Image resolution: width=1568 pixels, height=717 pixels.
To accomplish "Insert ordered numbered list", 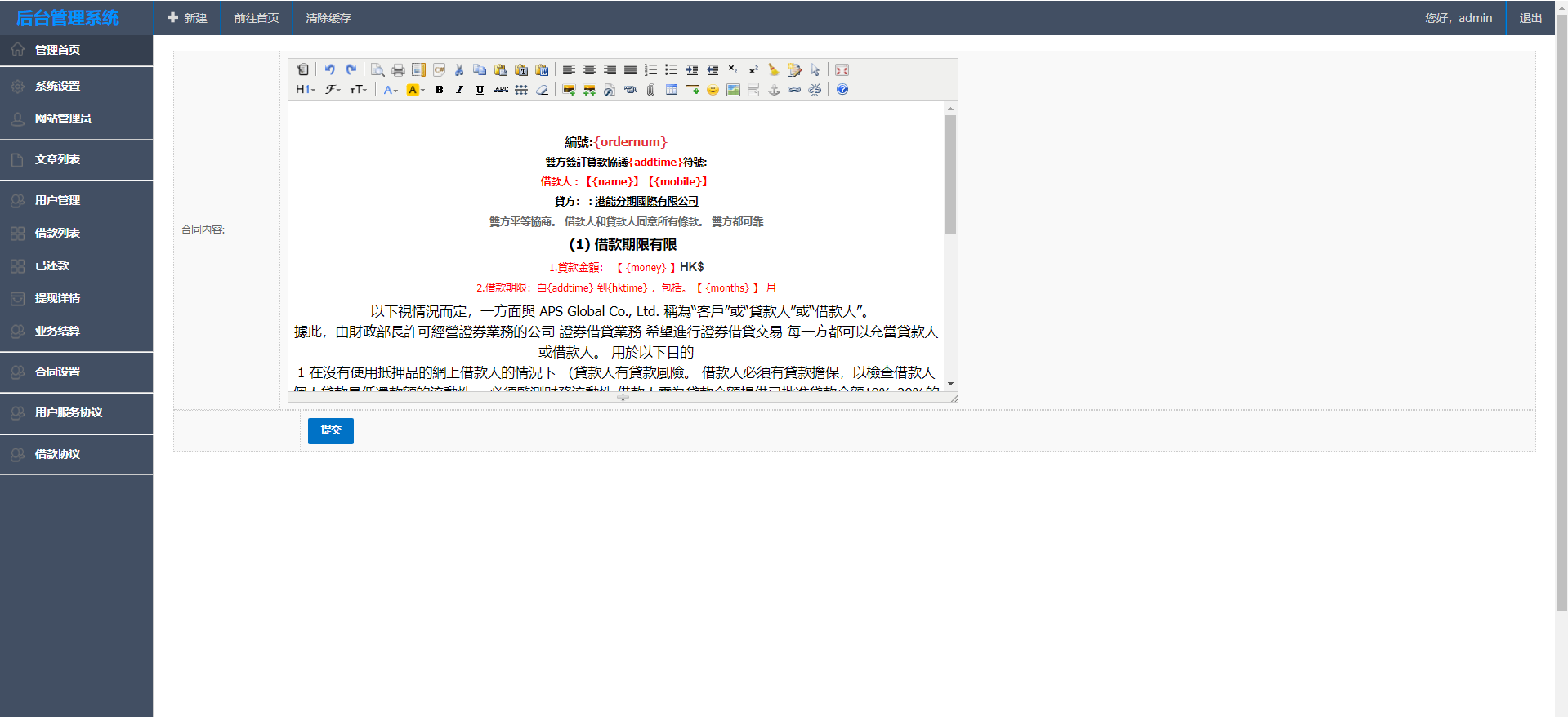I will tap(650, 70).
